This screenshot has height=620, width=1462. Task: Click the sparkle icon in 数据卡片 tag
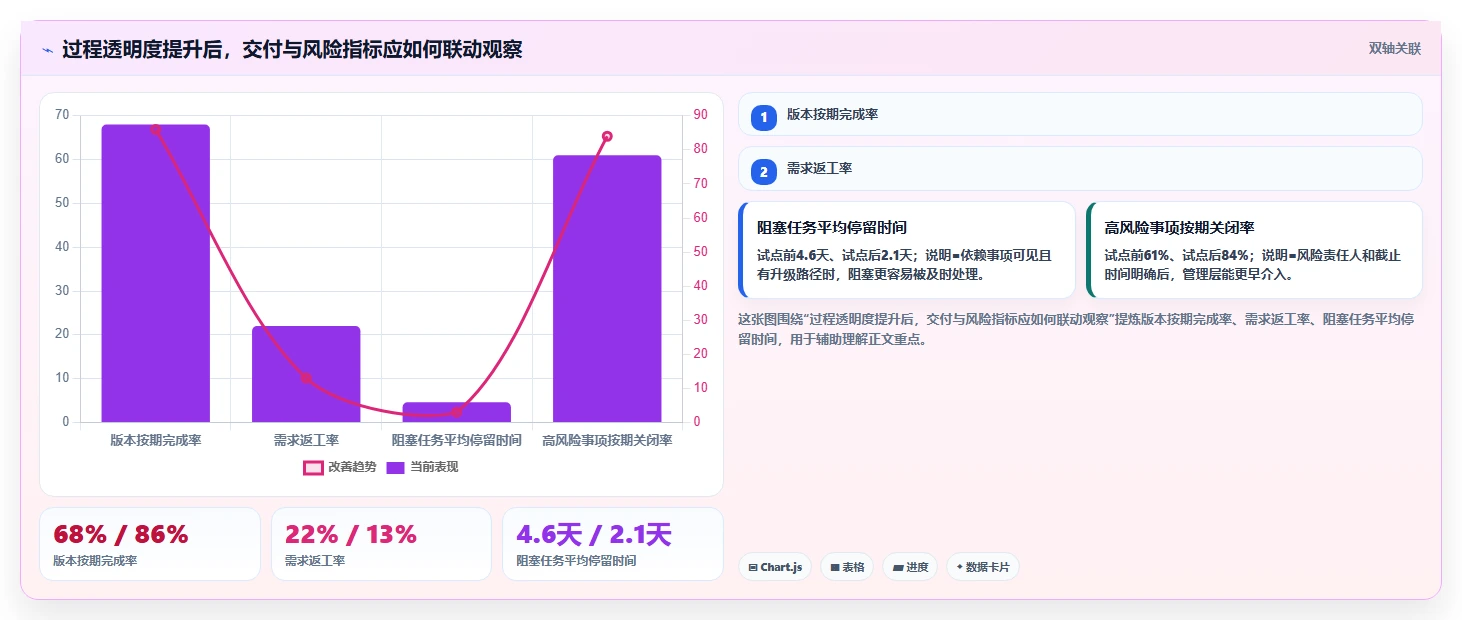pos(959,567)
